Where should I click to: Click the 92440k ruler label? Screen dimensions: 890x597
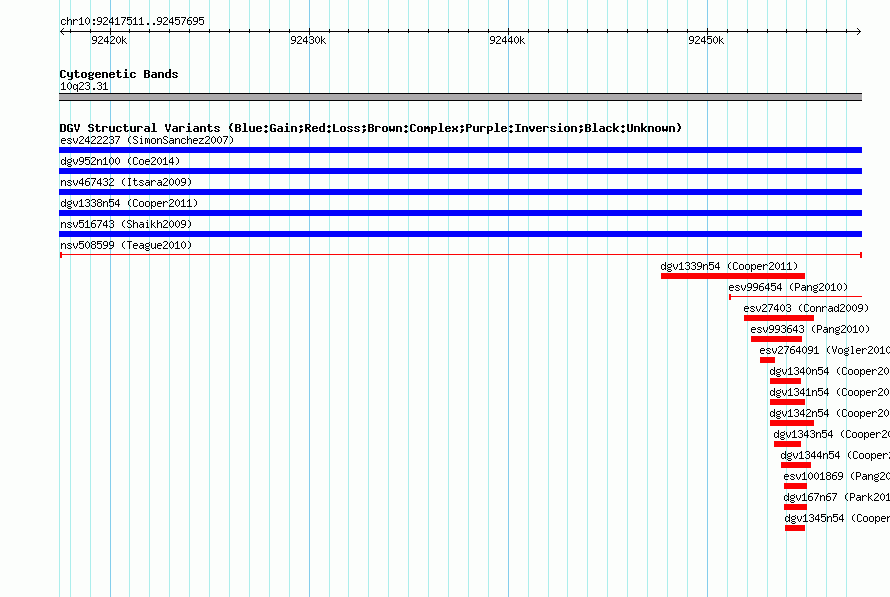tap(507, 40)
